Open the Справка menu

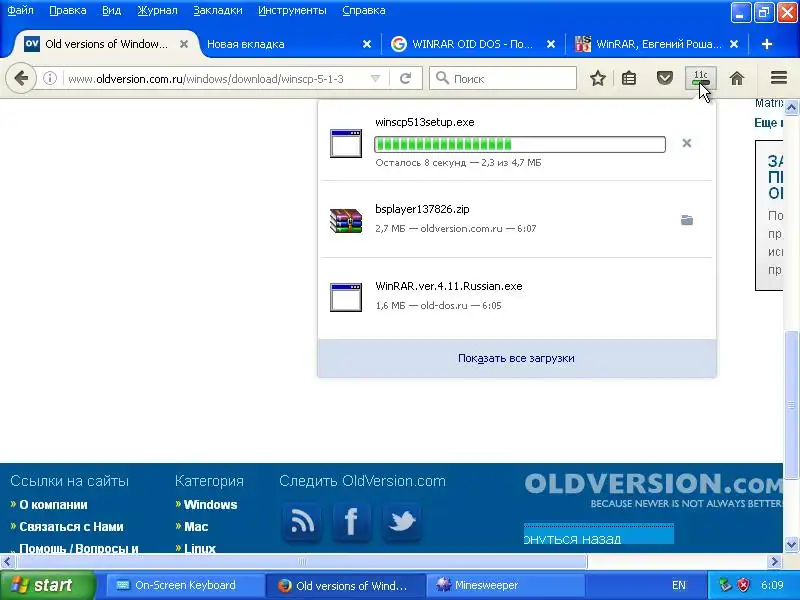(x=364, y=10)
